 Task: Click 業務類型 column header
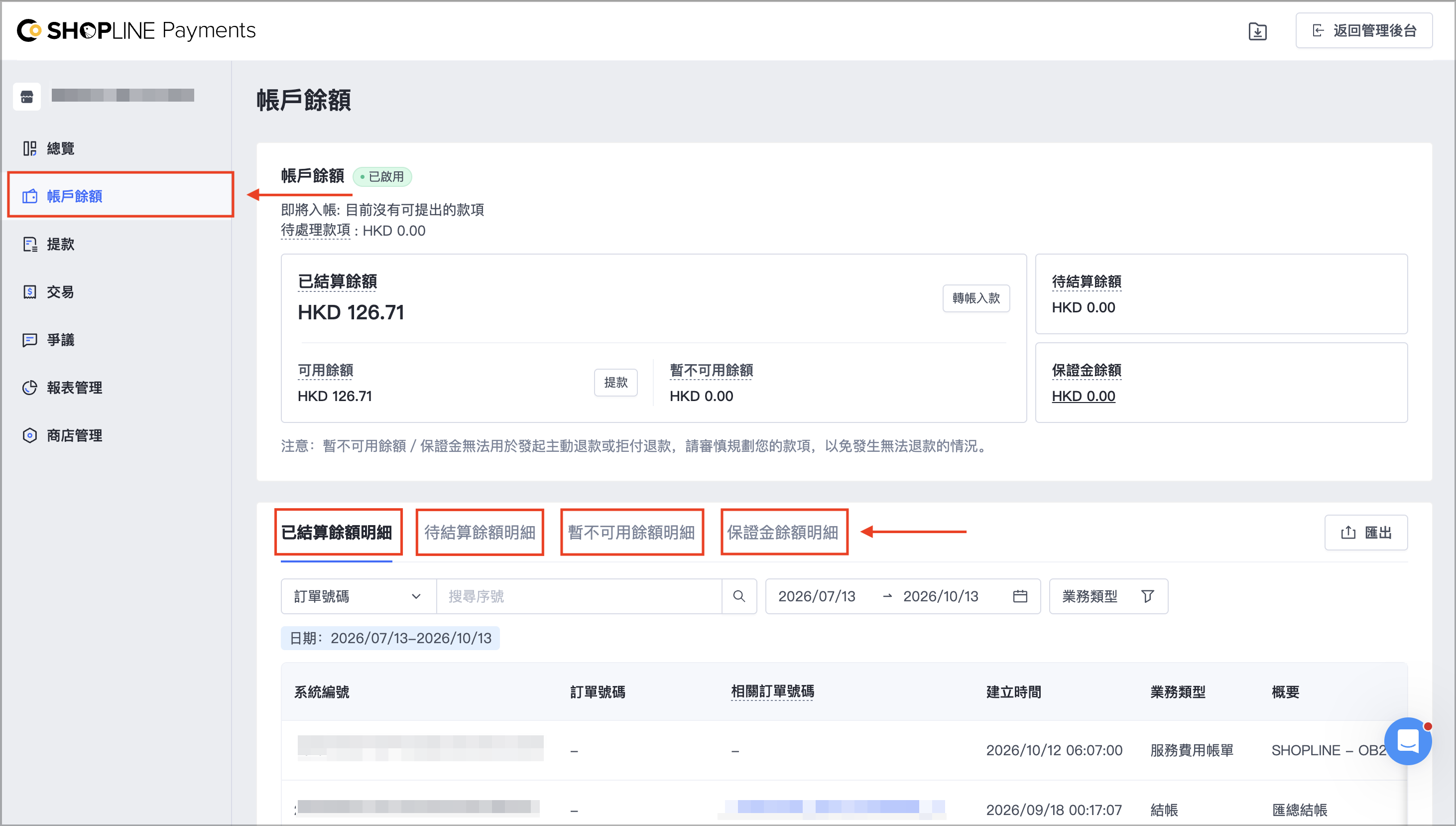(x=1178, y=692)
